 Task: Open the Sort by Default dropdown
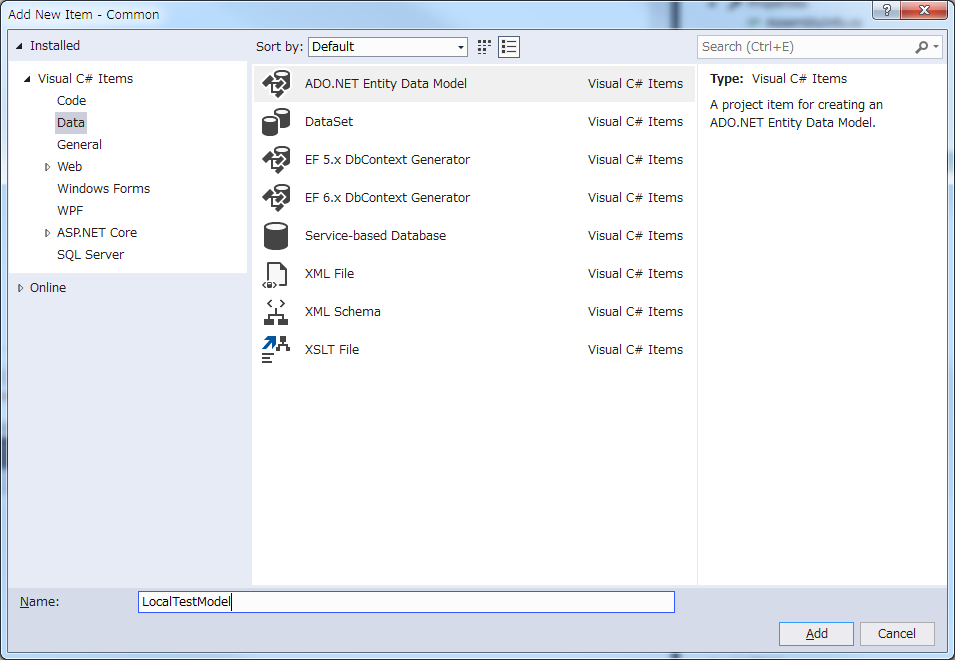pyautogui.click(x=387, y=47)
